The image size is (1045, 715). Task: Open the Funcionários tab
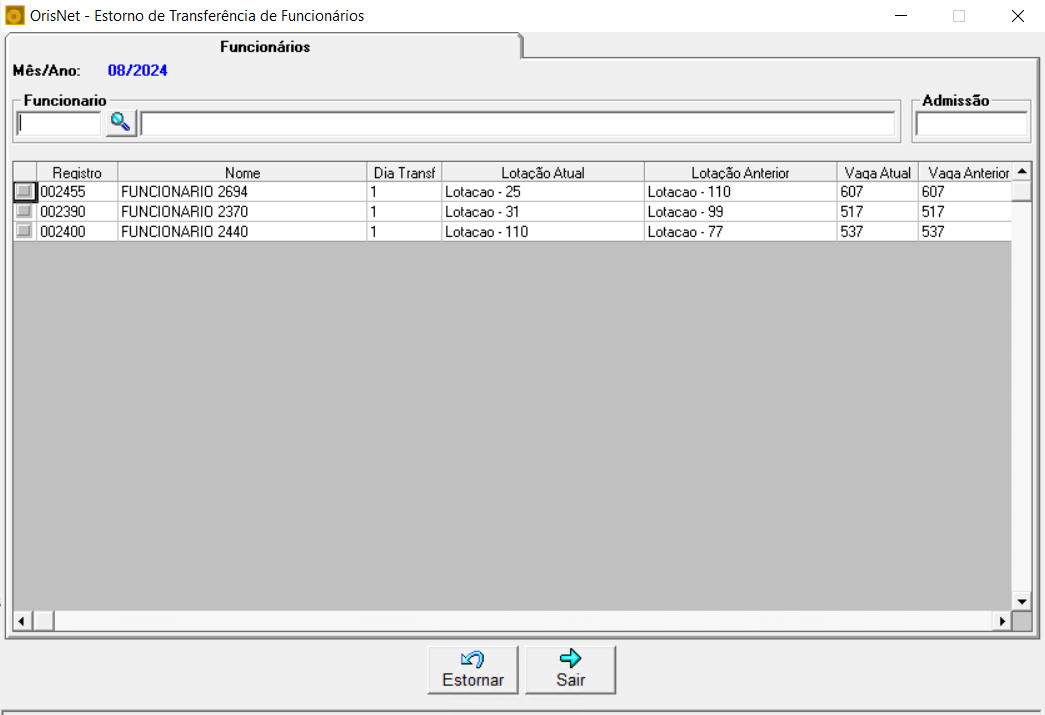click(264, 47)
